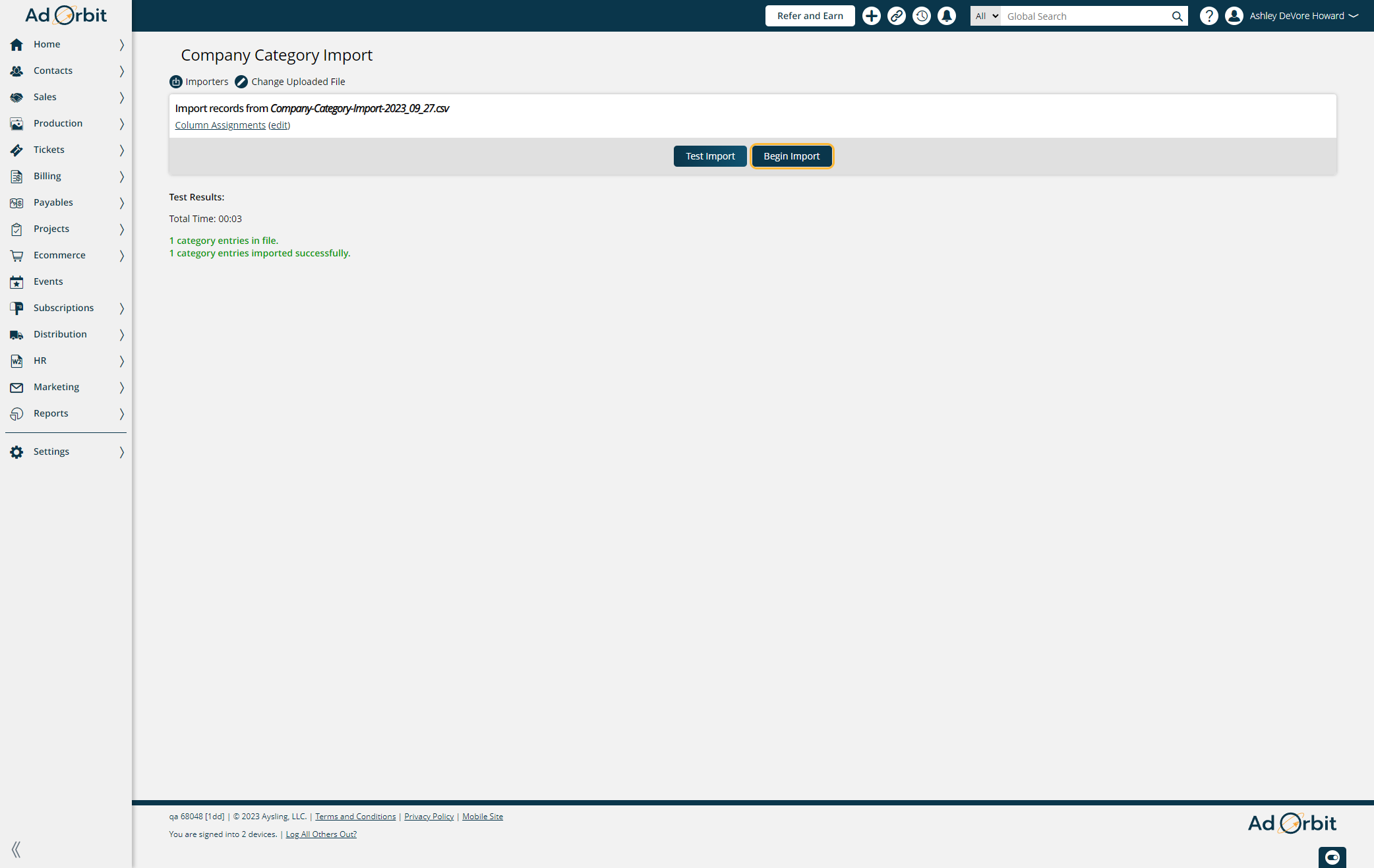Click the Test Import button
1374x868 pixels.
click(710, 156)
